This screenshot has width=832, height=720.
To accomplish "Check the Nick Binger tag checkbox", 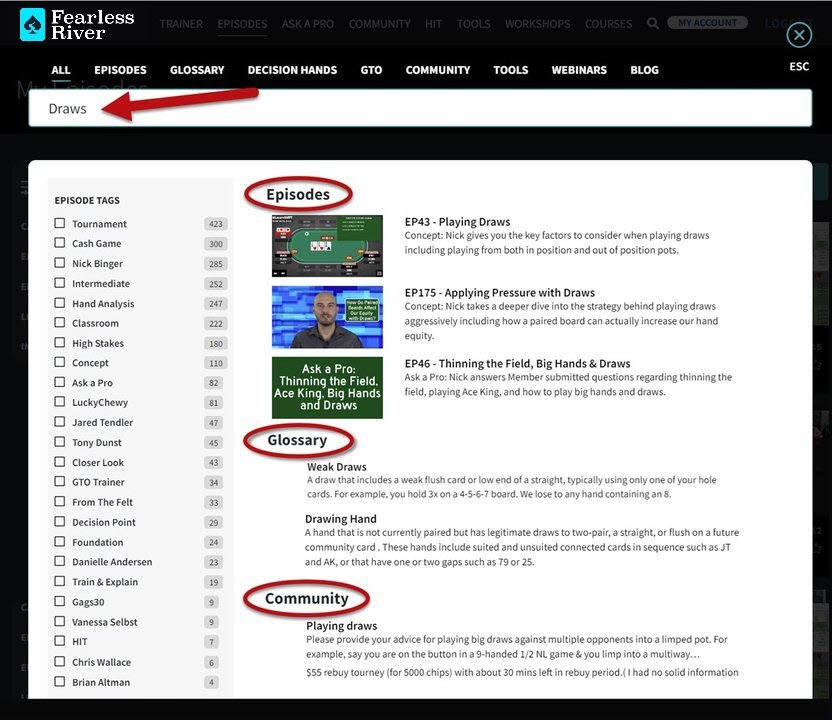I will point(61,263).
